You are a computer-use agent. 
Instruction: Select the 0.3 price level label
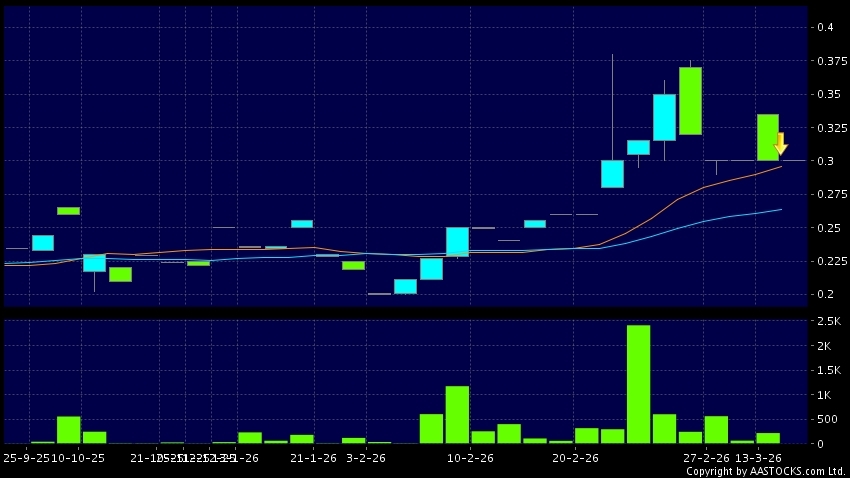pos(825,161)
